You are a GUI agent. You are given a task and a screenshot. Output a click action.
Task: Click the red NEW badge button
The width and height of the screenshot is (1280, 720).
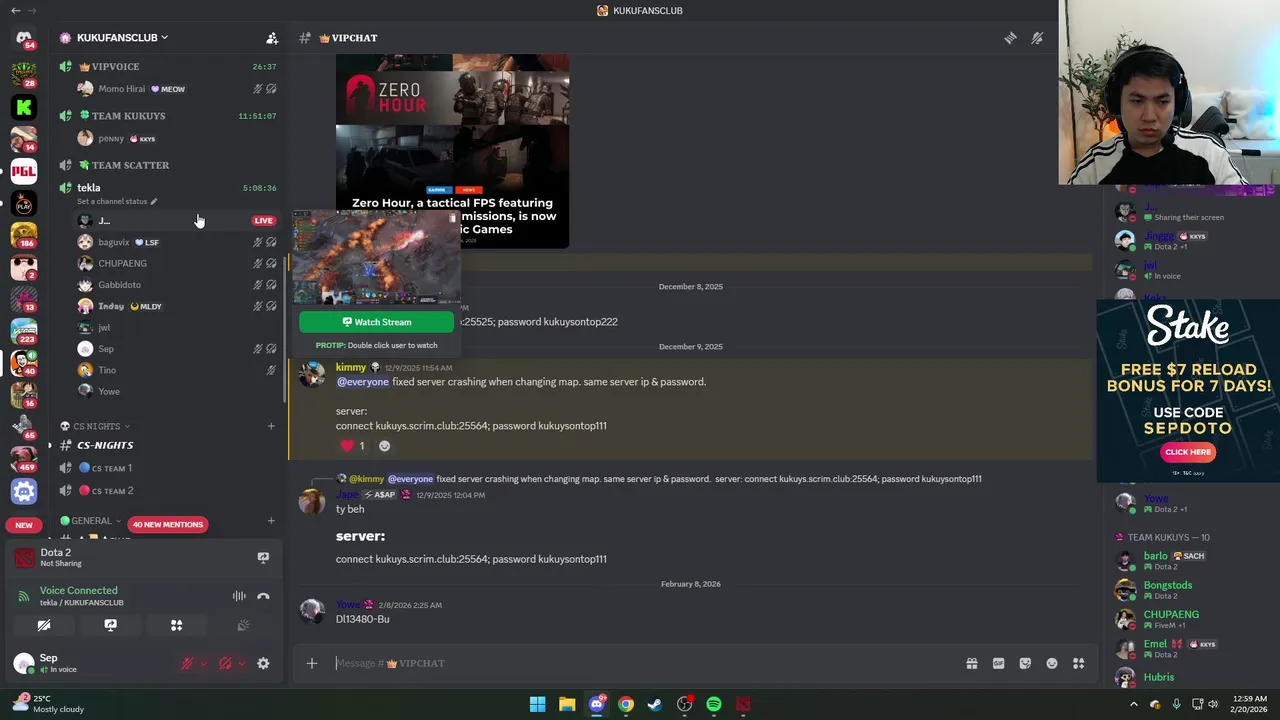(x=24, y=524)
